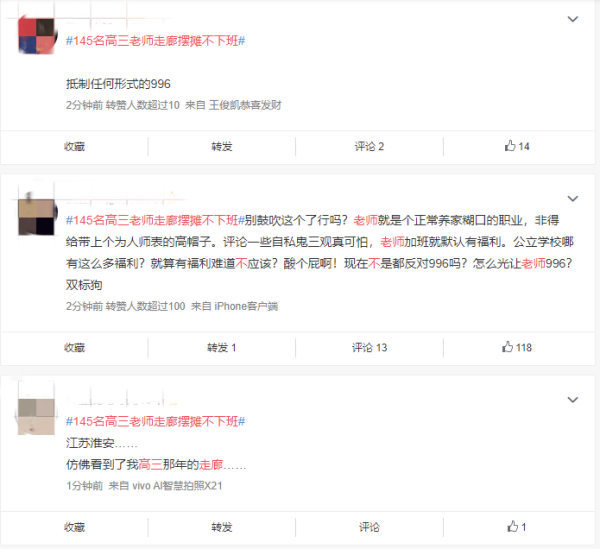Open hashtag #145名高三老师走廊摆摊不下班# in first post

coord(155,41)
